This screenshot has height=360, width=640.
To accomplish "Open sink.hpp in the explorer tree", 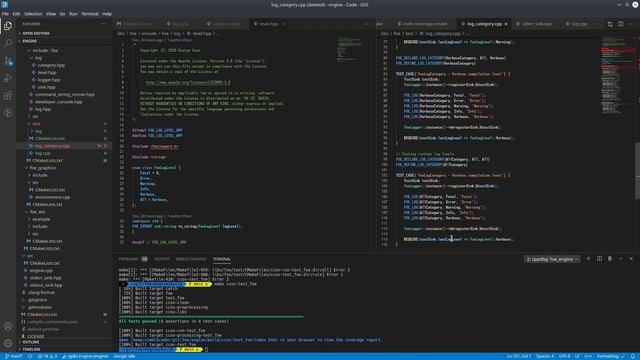I will coord(46,87).
